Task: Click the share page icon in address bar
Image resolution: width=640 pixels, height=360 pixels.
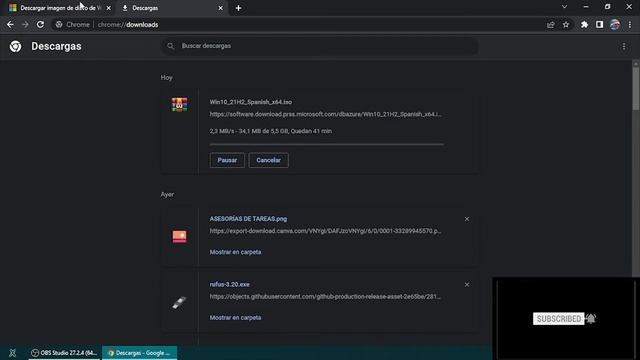Action: pos(551,24)
